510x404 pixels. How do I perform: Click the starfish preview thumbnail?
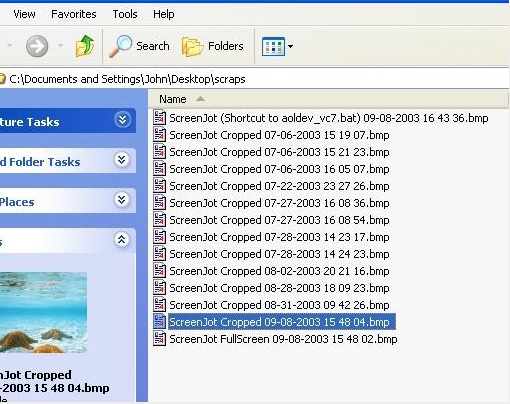pyautogui.click(x=43, y=312)
